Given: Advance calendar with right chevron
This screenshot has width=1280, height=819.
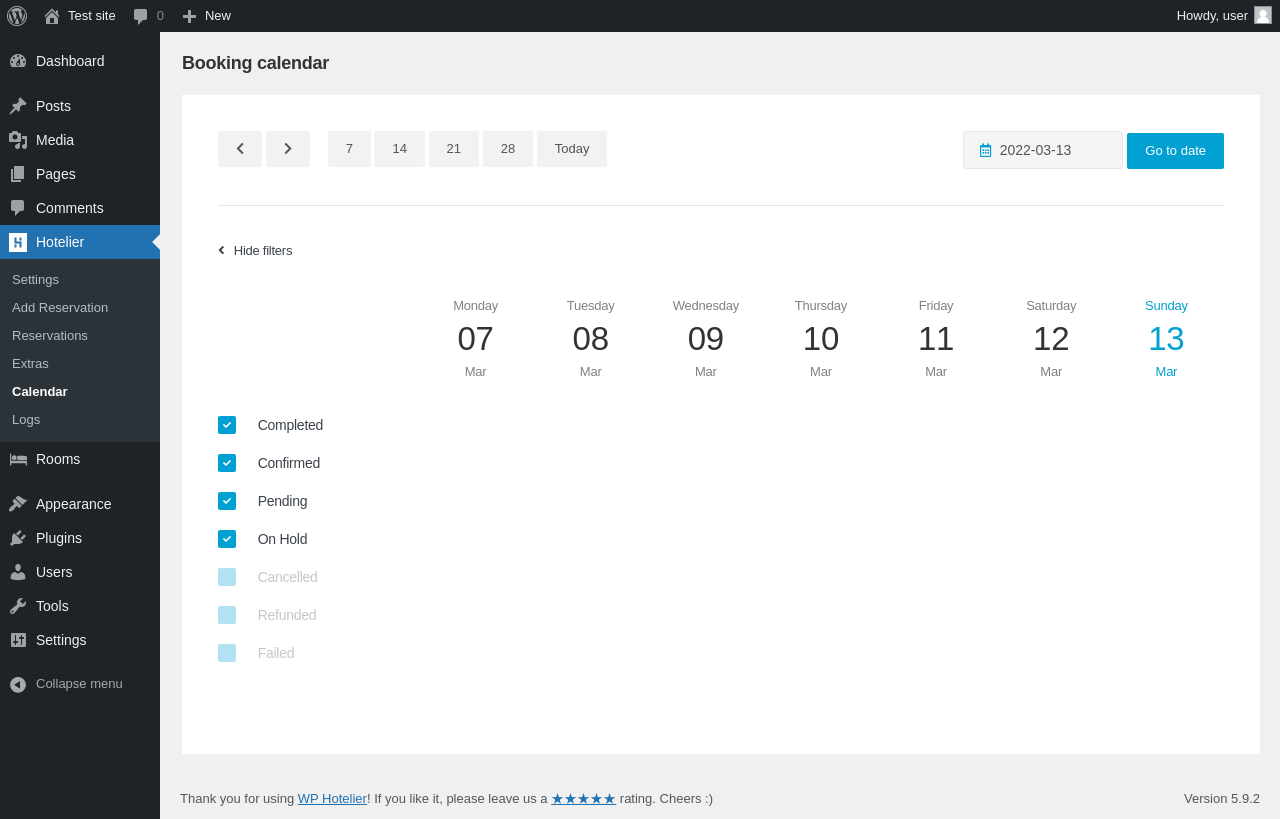Looking at the screenshot, I should [288, 149].
